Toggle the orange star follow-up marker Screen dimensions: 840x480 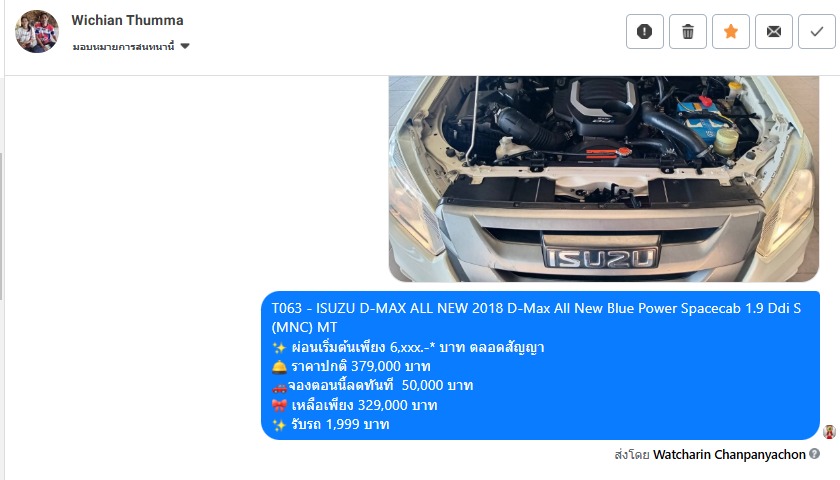[731, 32]
